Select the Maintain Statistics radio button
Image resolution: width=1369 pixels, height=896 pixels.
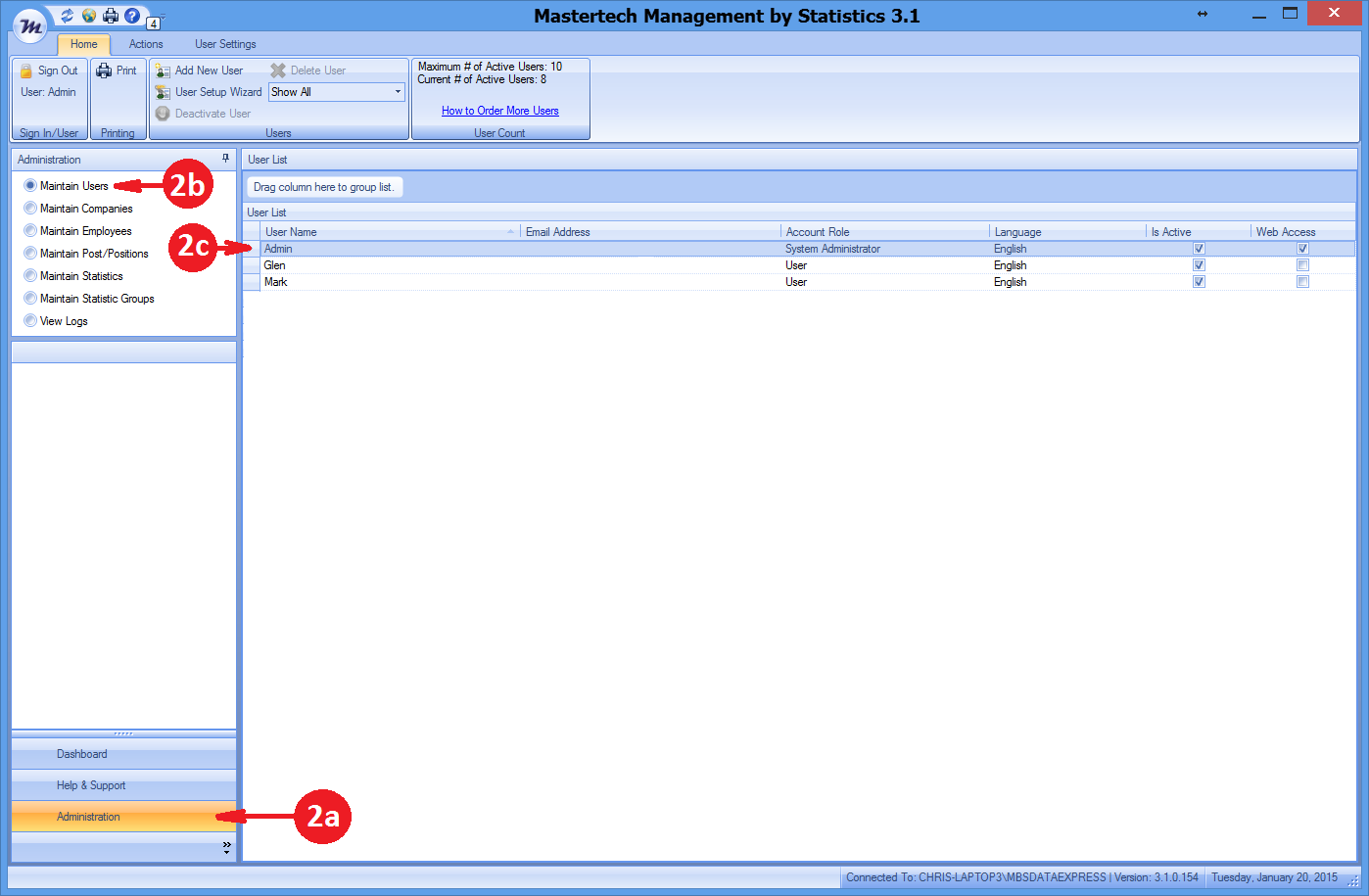(x=30, y=275)
